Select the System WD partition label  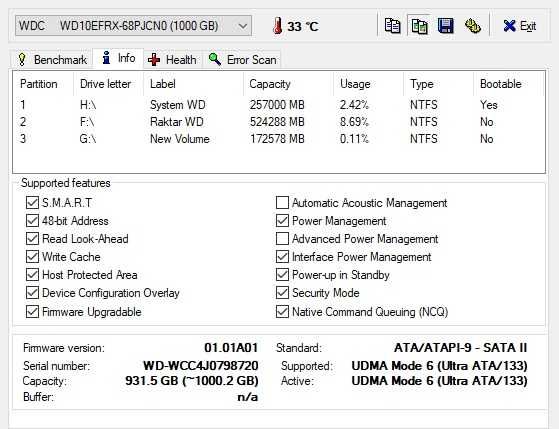178,105
